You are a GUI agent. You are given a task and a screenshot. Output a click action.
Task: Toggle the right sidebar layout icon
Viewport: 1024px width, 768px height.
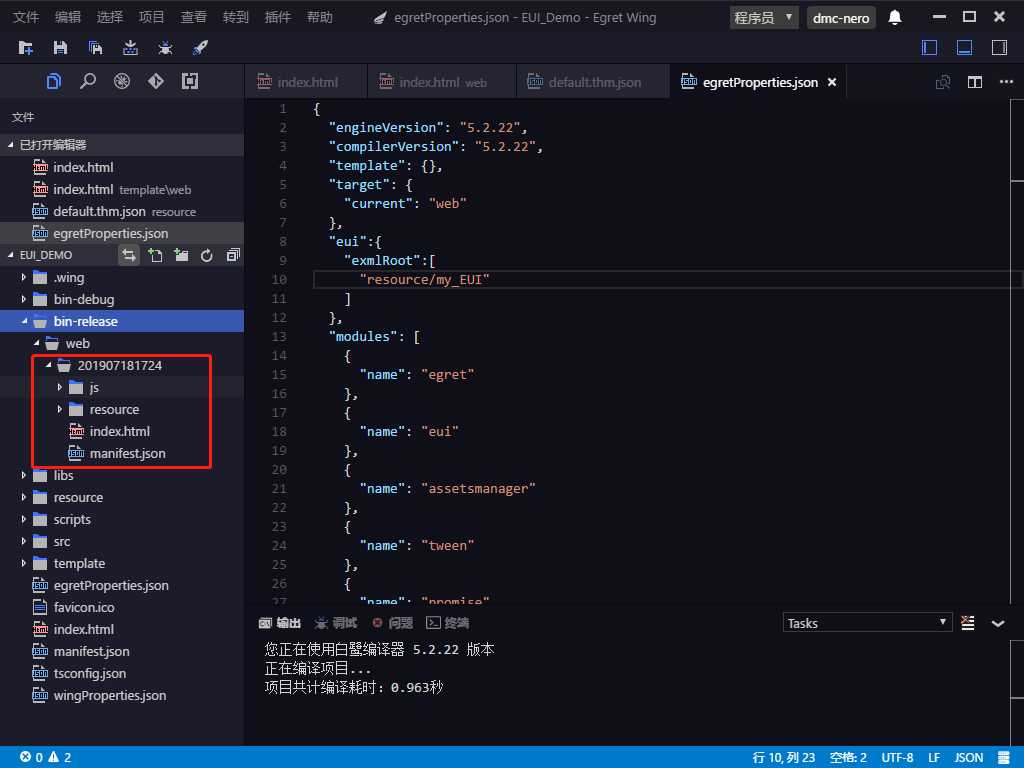click(999, 48)
